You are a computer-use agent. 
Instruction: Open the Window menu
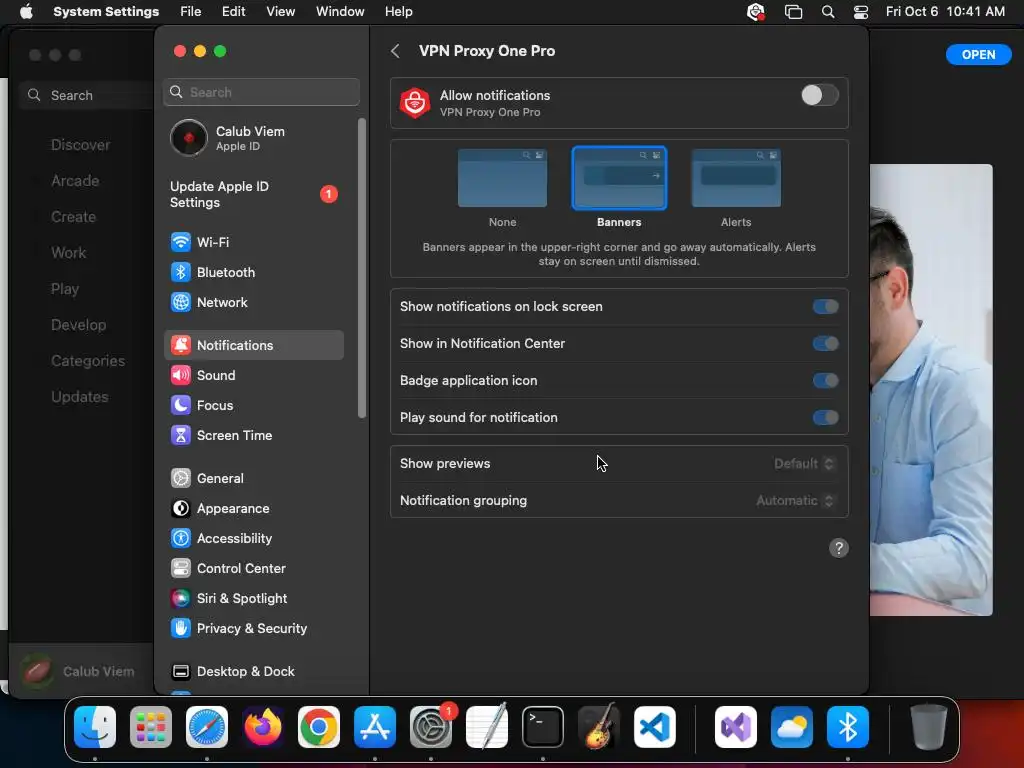point(340,12)
